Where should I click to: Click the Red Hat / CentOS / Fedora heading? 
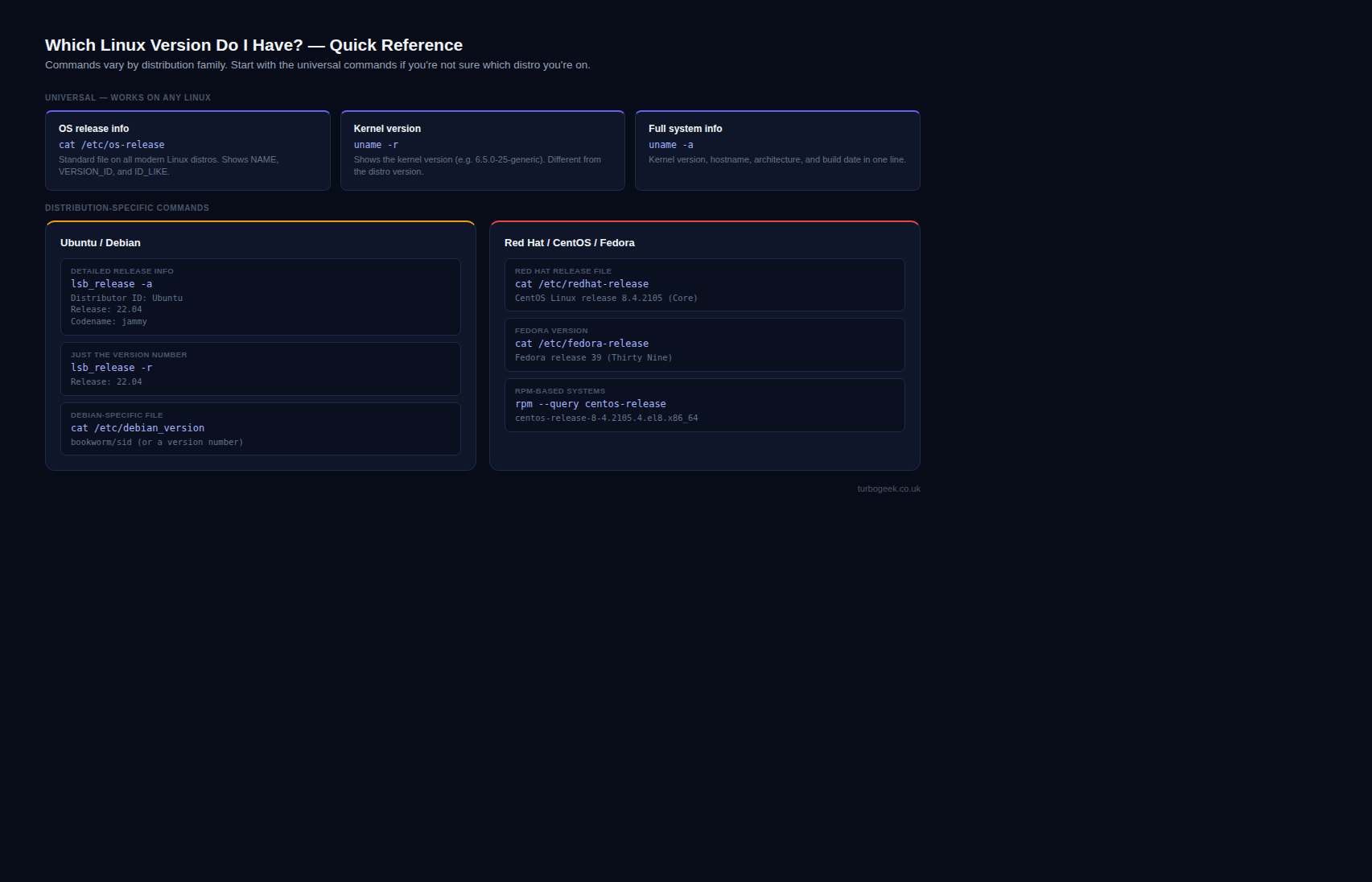tap(570, 243)
